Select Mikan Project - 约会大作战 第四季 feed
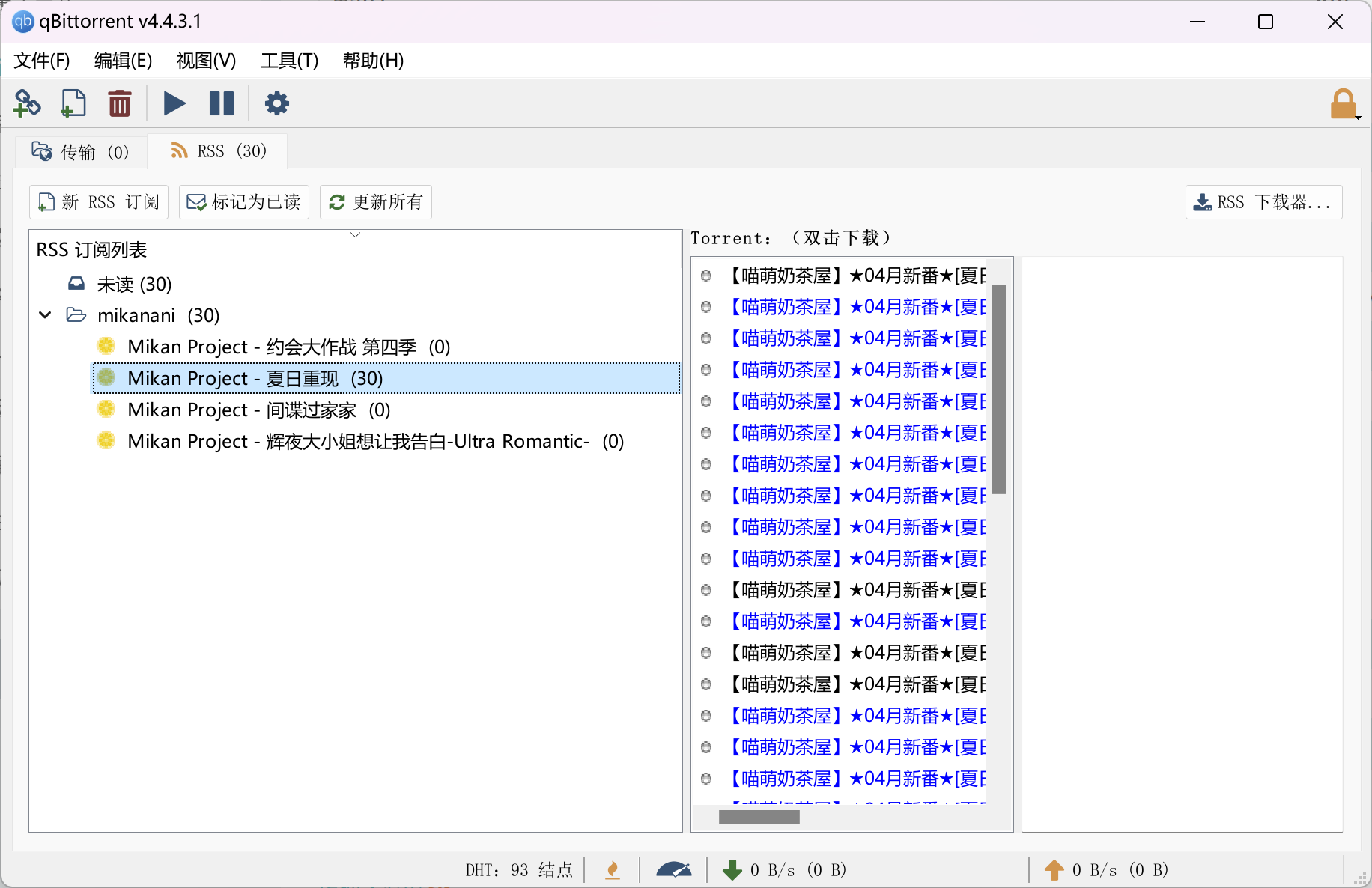Screen dimensions: 1372x888 point(288,347)
